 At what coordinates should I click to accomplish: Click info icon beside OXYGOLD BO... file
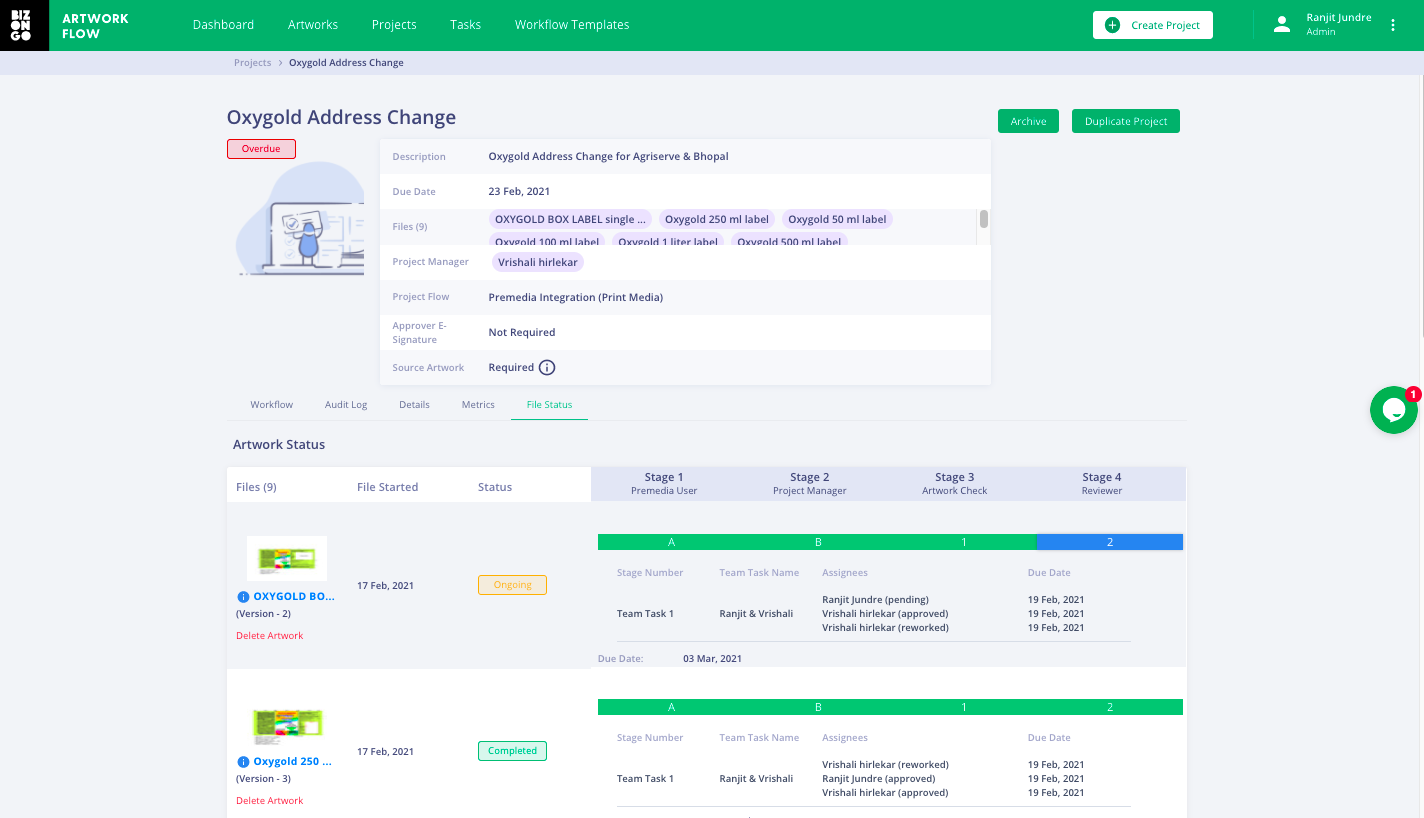pos(242,597)
